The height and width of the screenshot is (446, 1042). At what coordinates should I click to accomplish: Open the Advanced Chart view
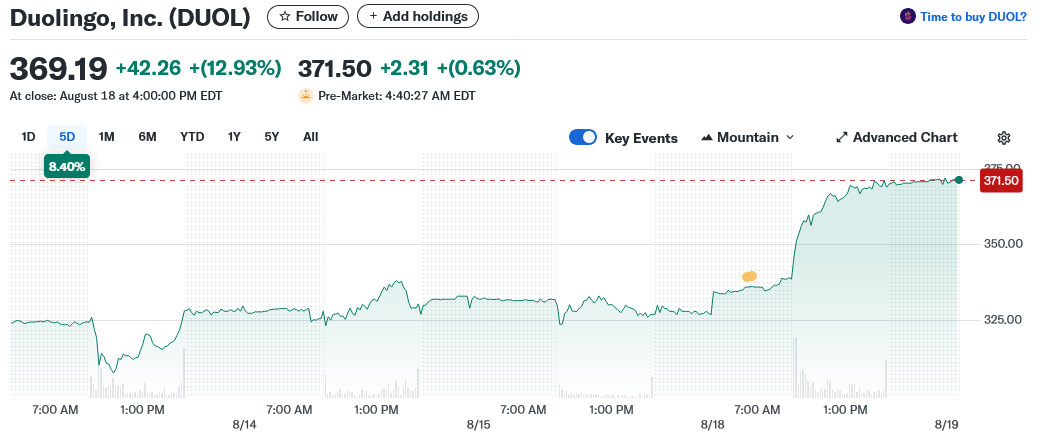click(x=897, y=138)
